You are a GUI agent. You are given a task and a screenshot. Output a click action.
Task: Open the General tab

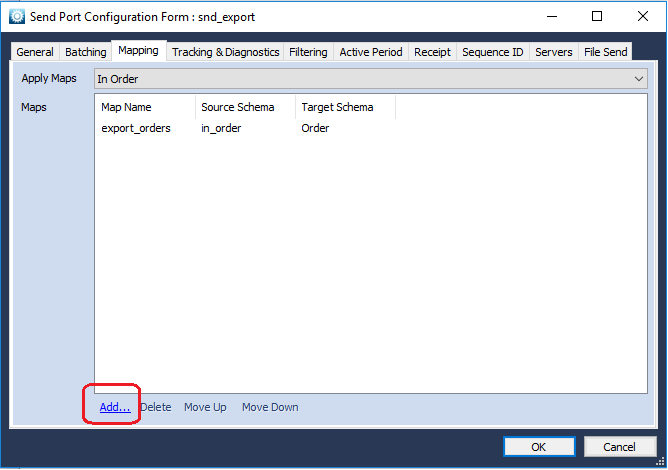(x=35, y=52)
